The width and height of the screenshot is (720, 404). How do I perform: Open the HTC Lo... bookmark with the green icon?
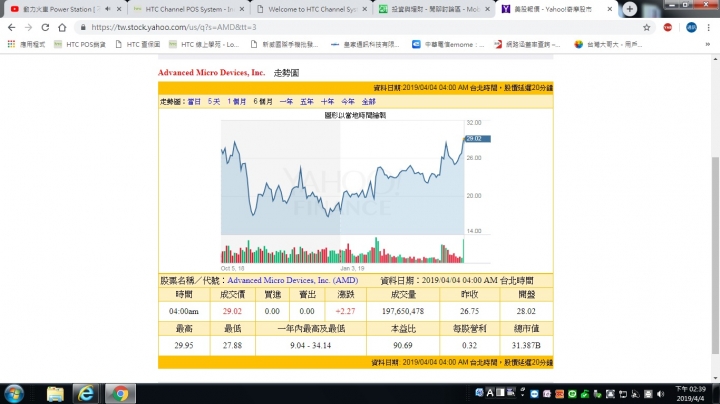pyautogui.click(x=204, y=45)
